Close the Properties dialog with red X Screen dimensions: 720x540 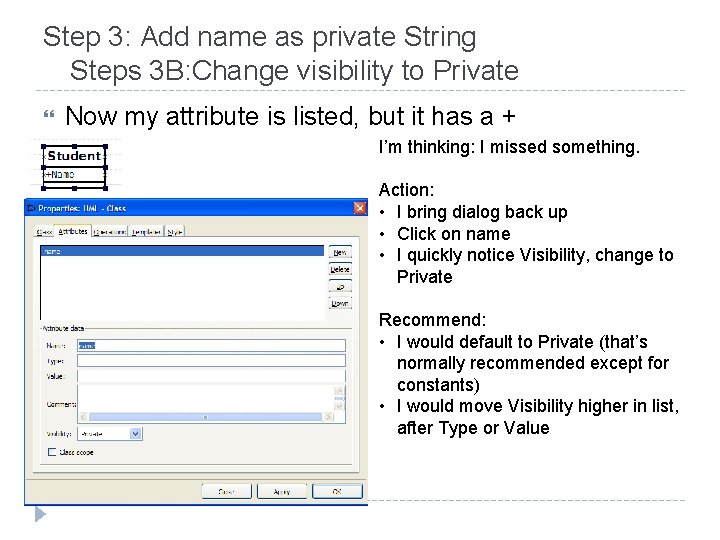coord(360,208)
